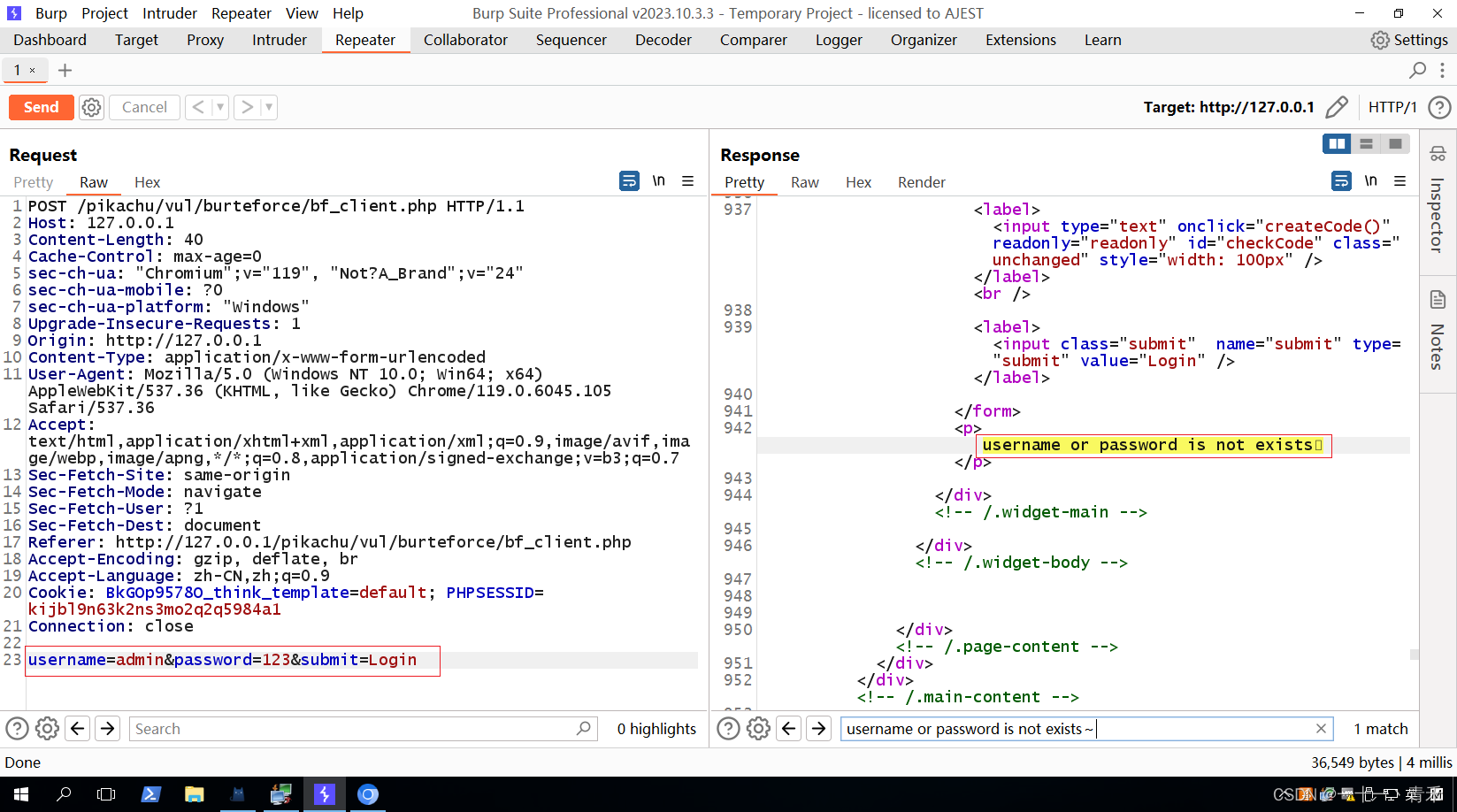Toggle response non-printable characters \n

pyautogui.click(x=1370, y=180)
